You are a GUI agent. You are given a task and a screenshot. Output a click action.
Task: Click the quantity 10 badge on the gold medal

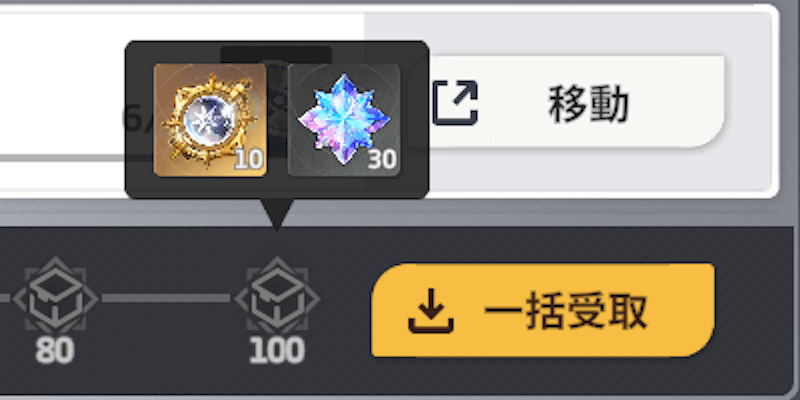click(249, 160)
